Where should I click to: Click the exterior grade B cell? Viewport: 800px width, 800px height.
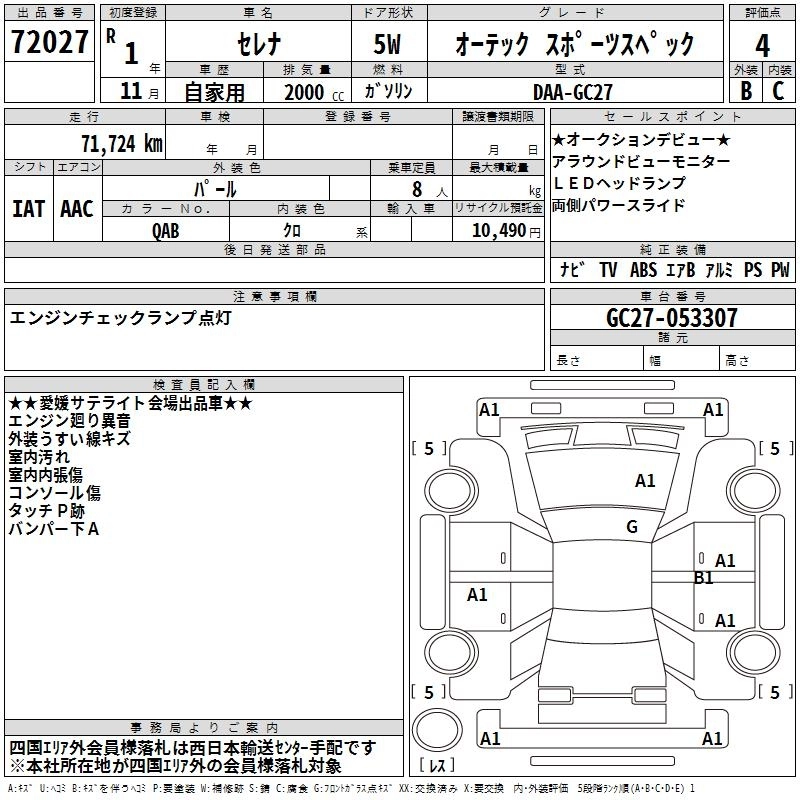tap(746, 91)
